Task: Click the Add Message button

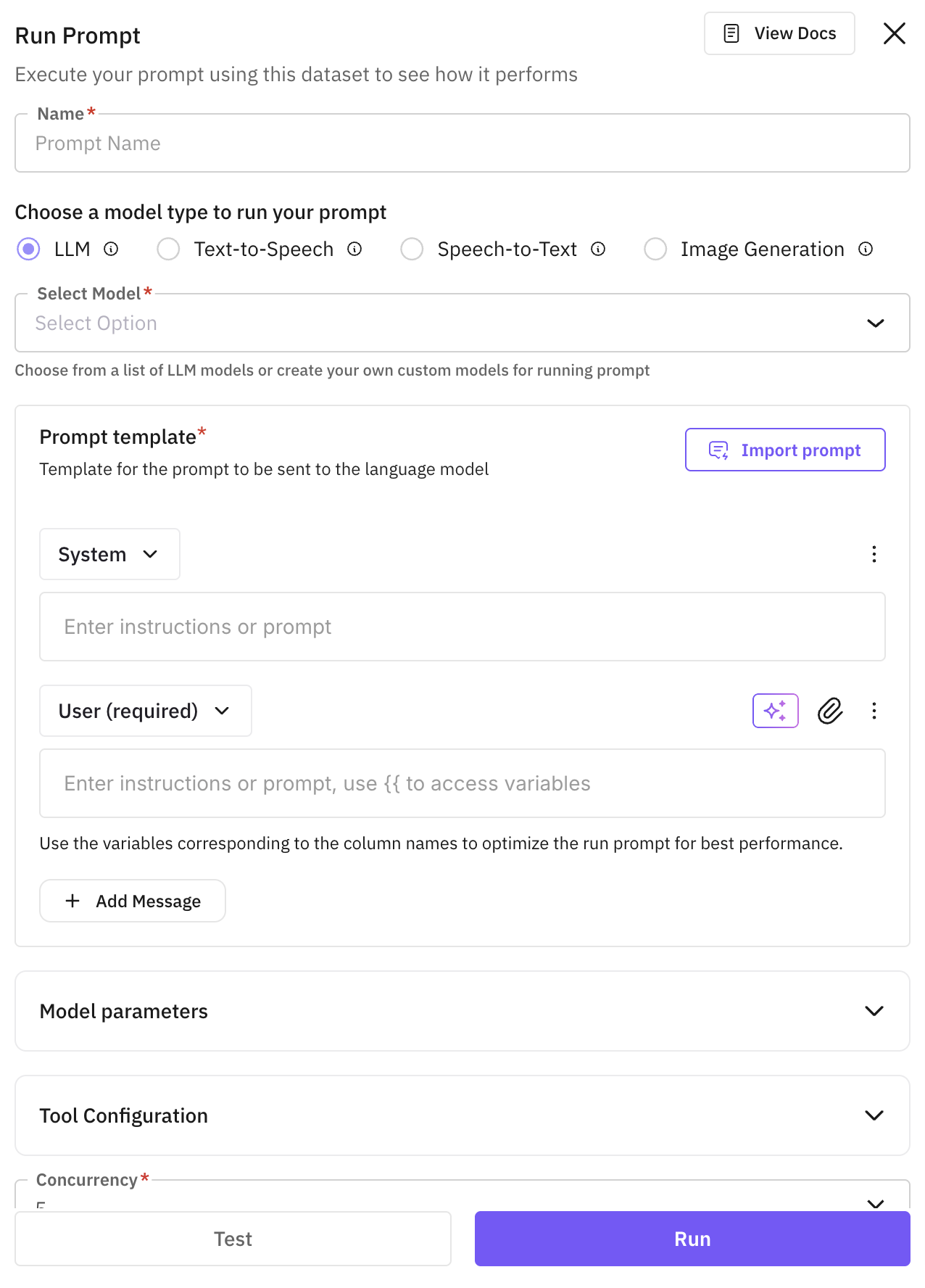Action: click(133, 901)
